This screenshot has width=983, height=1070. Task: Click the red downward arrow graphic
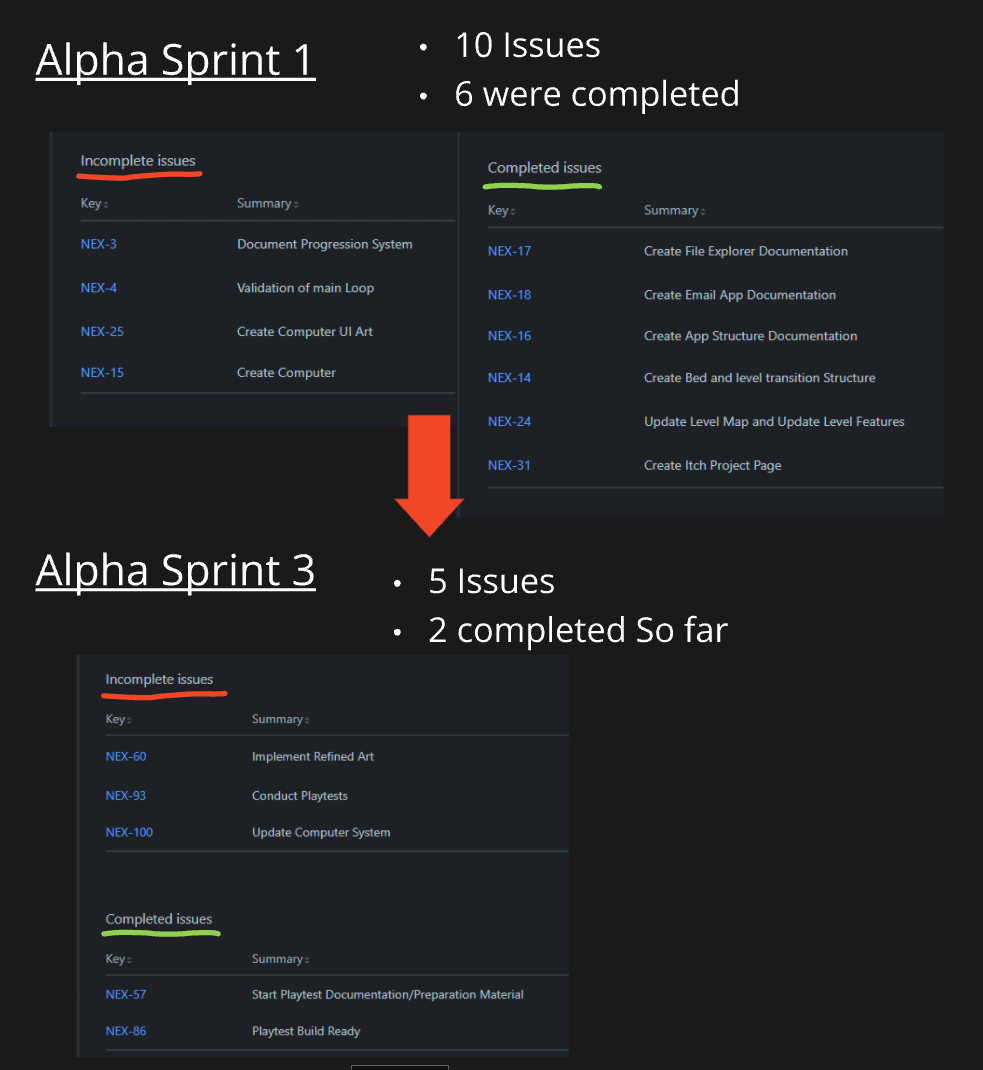429,476
